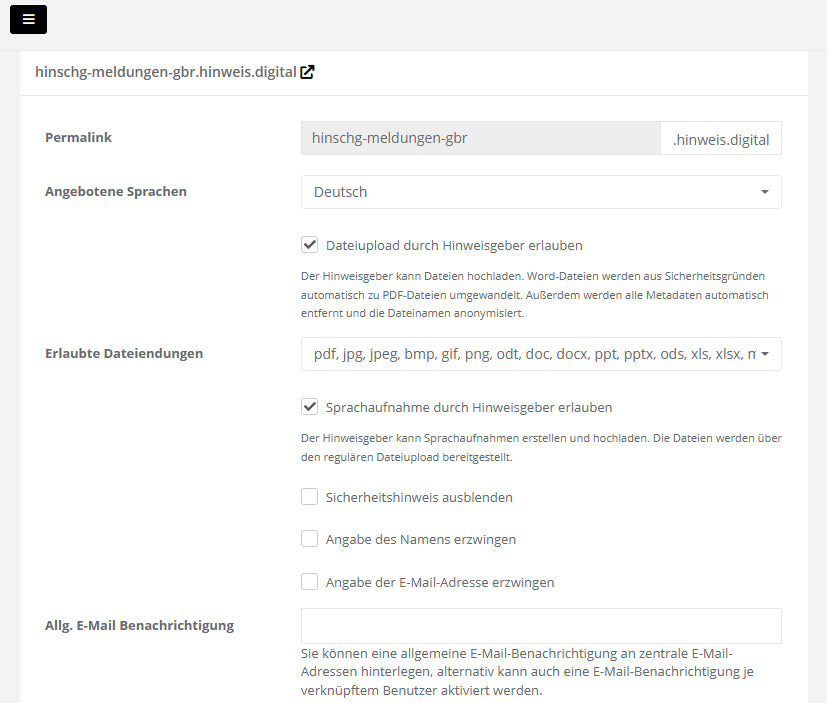Click the Allg. E-Mail Benachrichtigung label
827x703 pixels.
(139, 625)
